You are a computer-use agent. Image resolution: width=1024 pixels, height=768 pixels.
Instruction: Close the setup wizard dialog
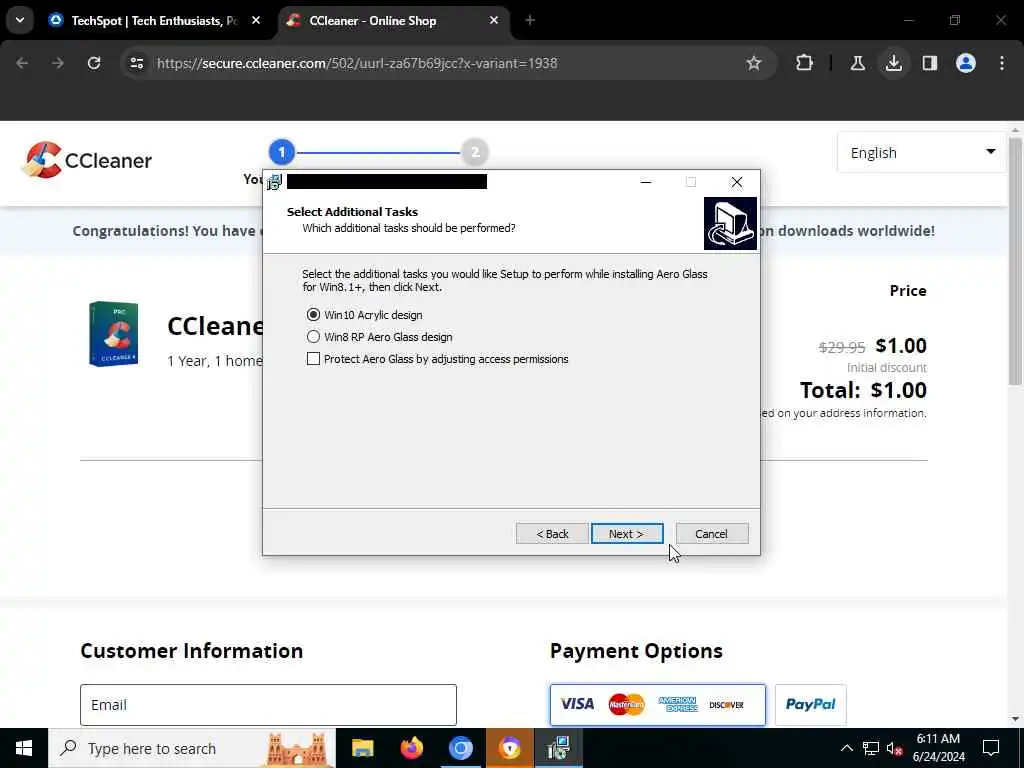tap(737, 182)
